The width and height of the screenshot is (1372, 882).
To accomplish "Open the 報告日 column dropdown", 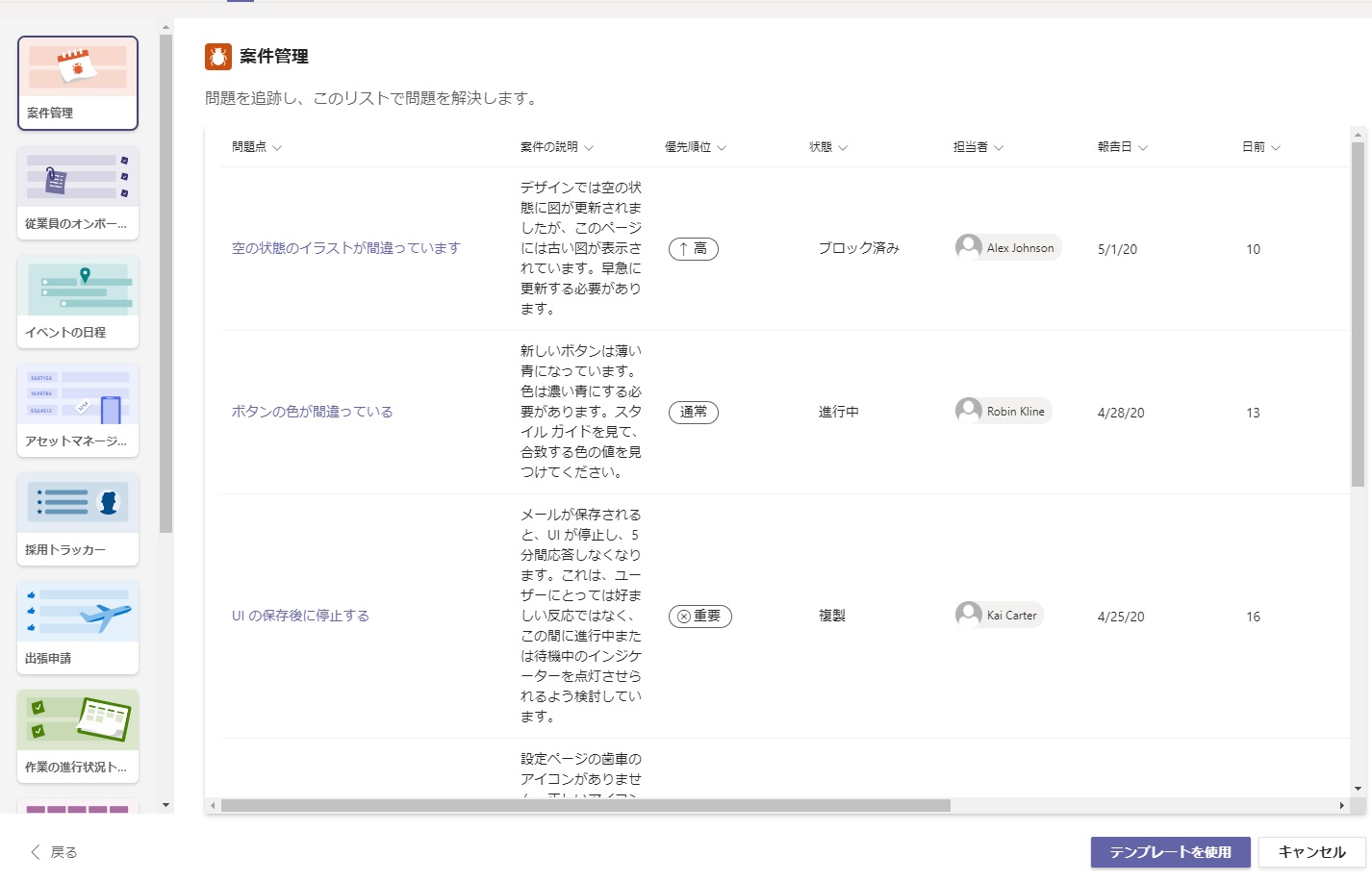I will 1123,147.
